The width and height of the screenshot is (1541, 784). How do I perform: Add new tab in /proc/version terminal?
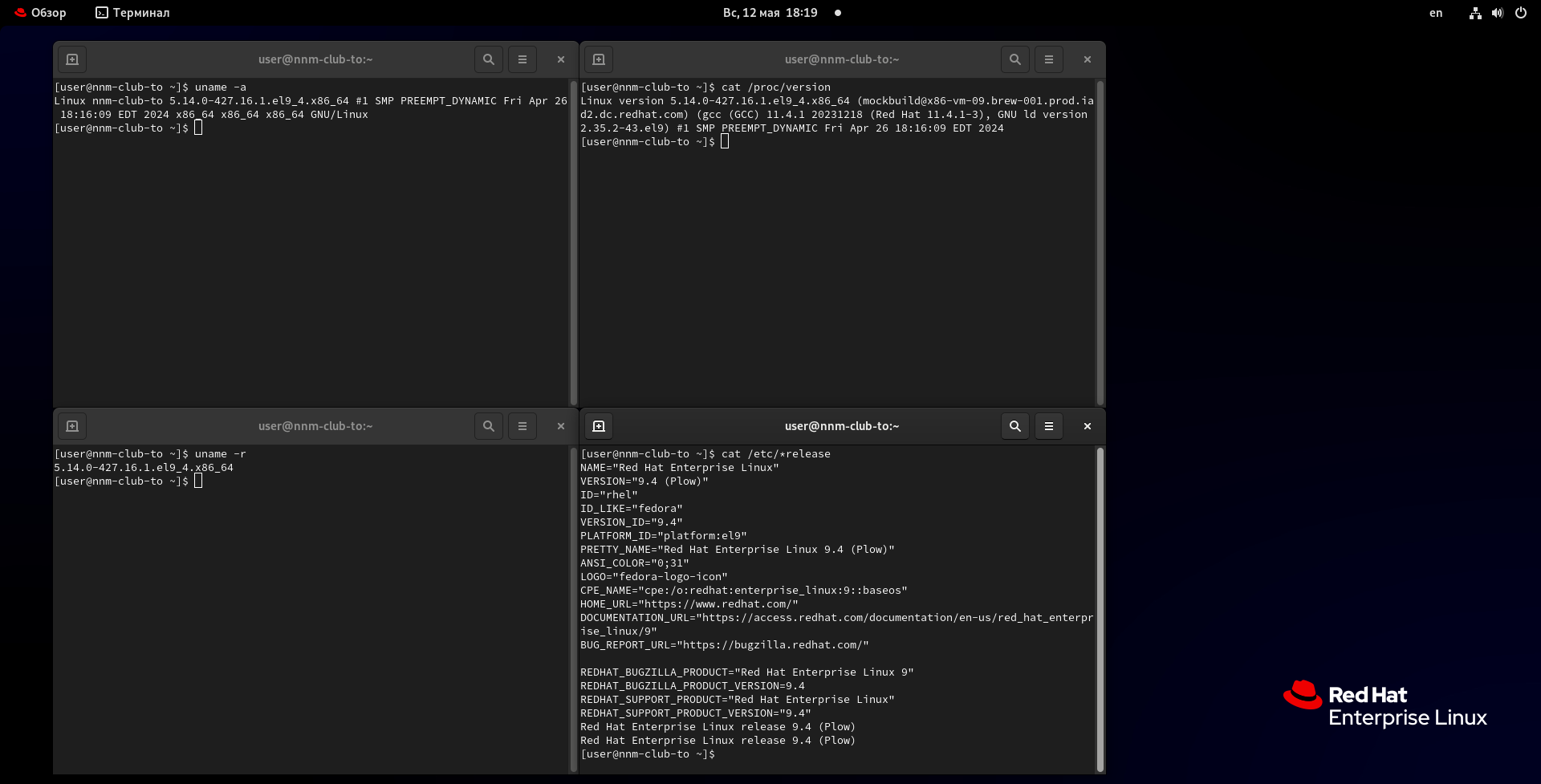599,59
